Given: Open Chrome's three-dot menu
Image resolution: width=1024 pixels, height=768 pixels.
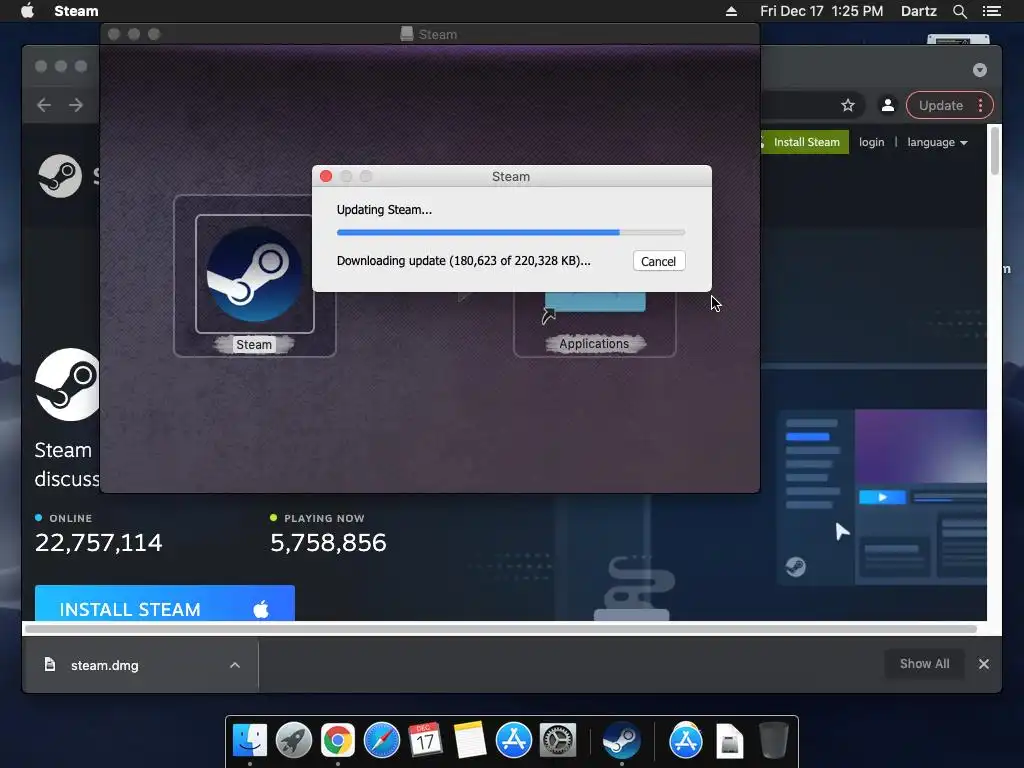Looking at the screenshot, I should [980, 105].
